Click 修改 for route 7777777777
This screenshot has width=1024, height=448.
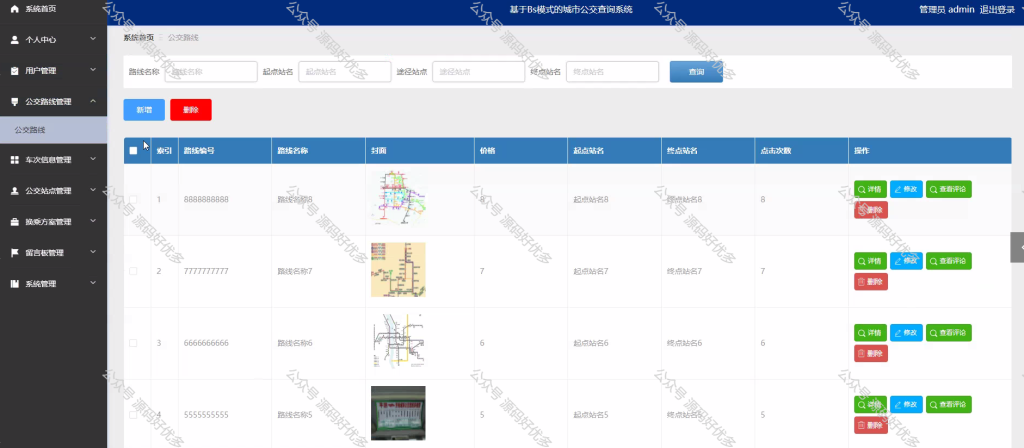click(x=906, y=261)
